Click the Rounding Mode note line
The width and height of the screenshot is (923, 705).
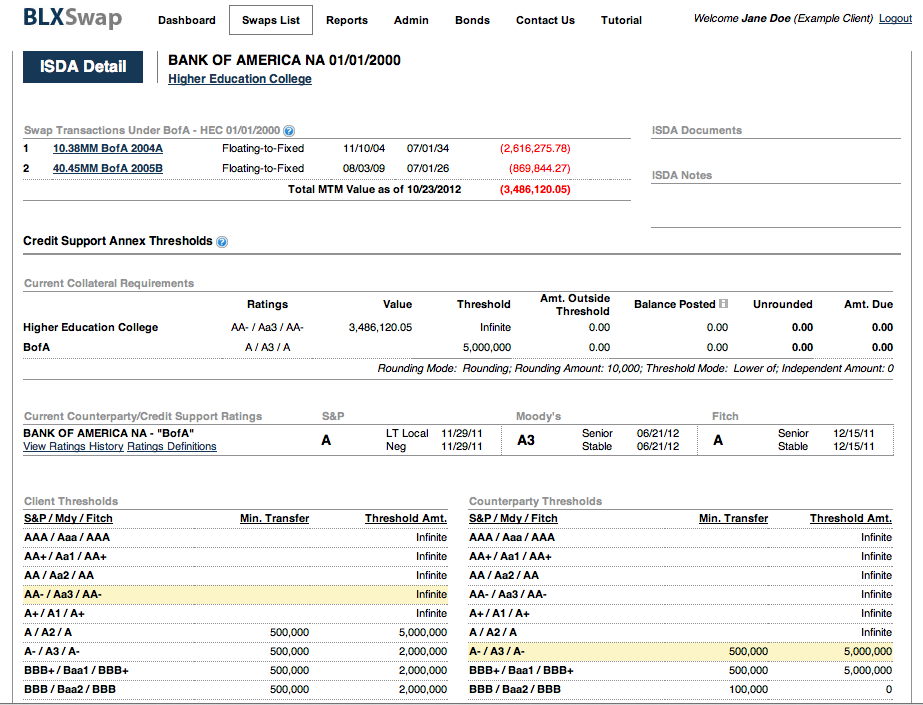[636, 368]
